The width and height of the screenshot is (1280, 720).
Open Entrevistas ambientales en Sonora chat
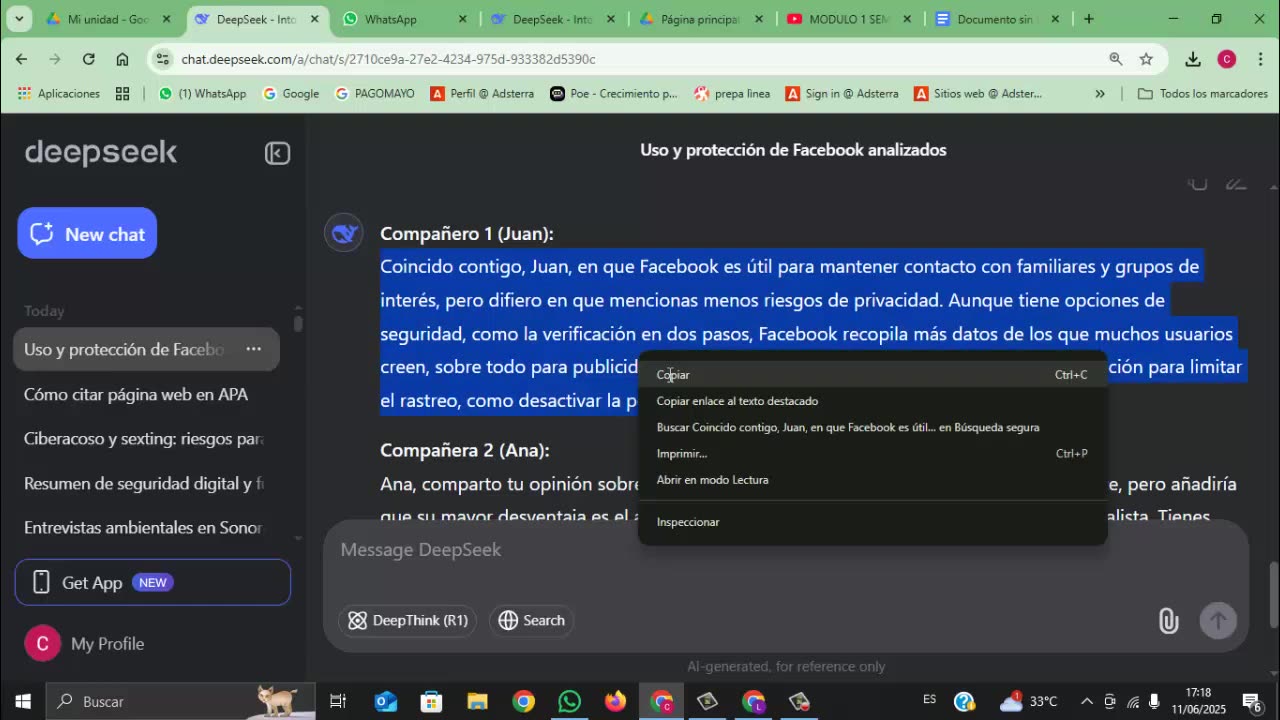[146, 527]
